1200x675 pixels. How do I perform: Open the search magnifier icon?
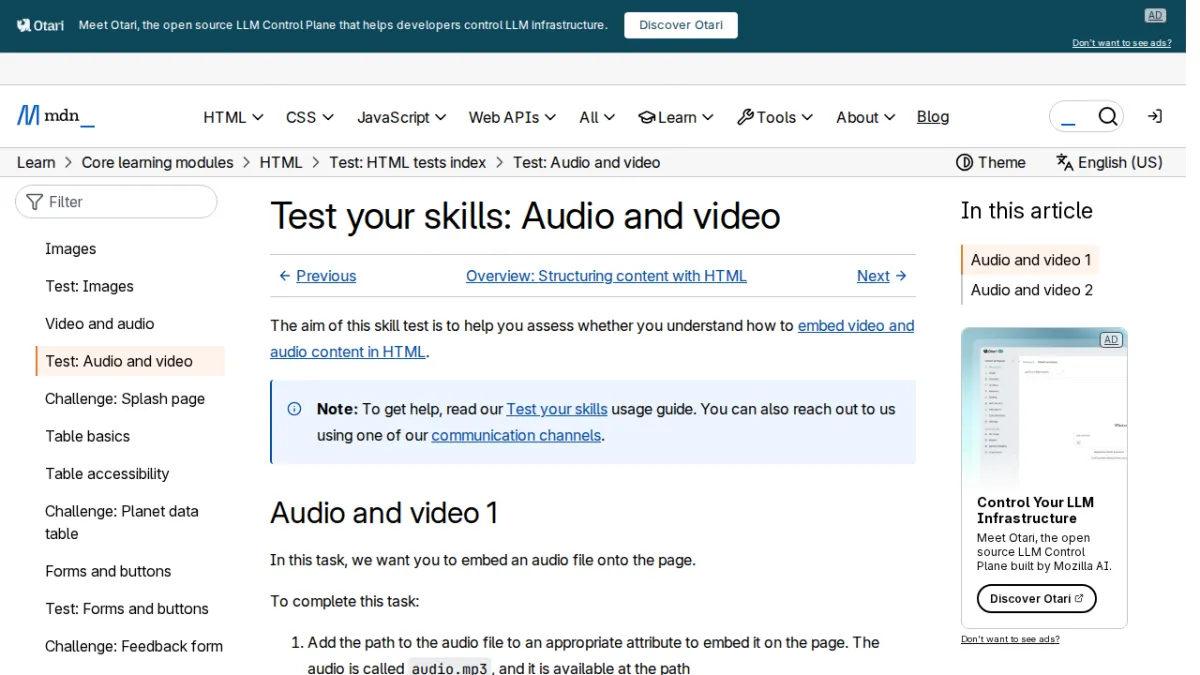(1107, 117)
